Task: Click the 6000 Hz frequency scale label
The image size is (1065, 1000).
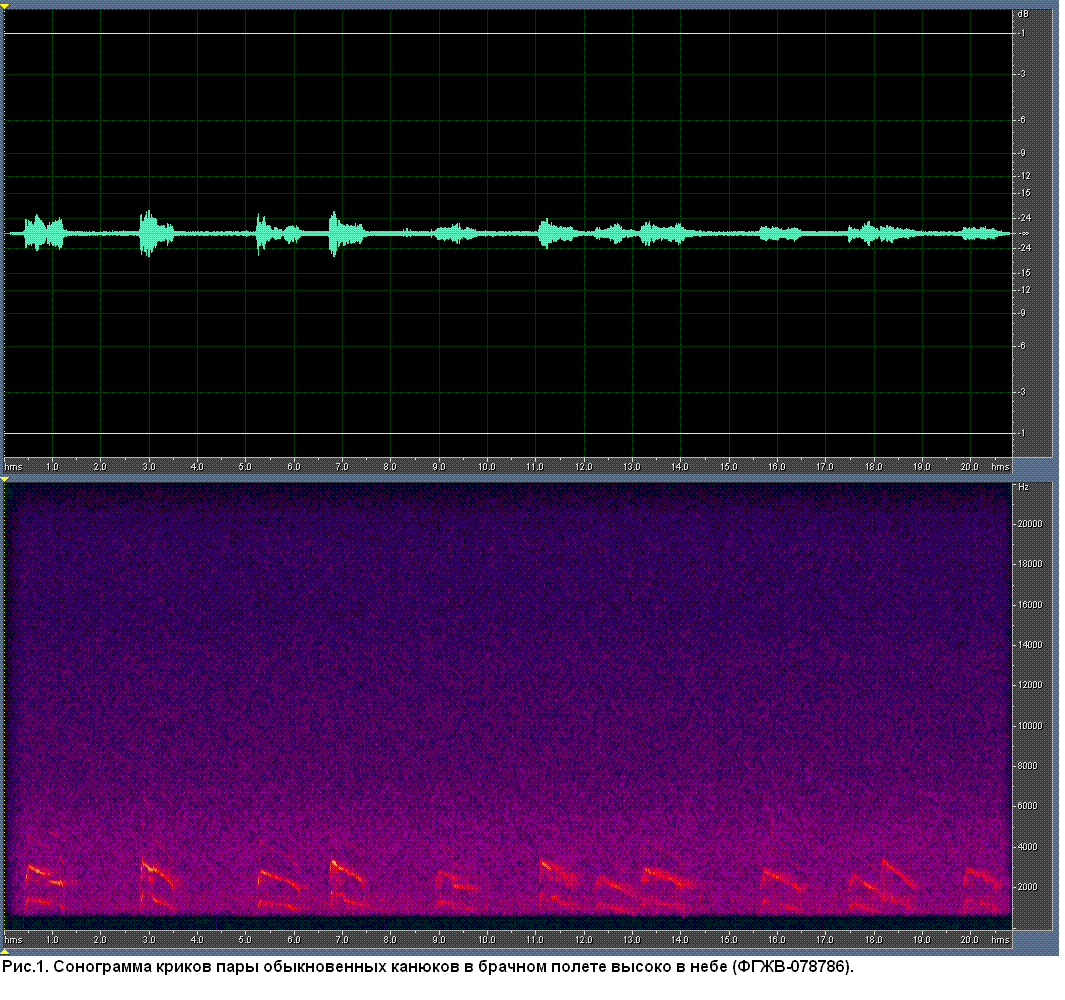Action: pos(1028,806)
